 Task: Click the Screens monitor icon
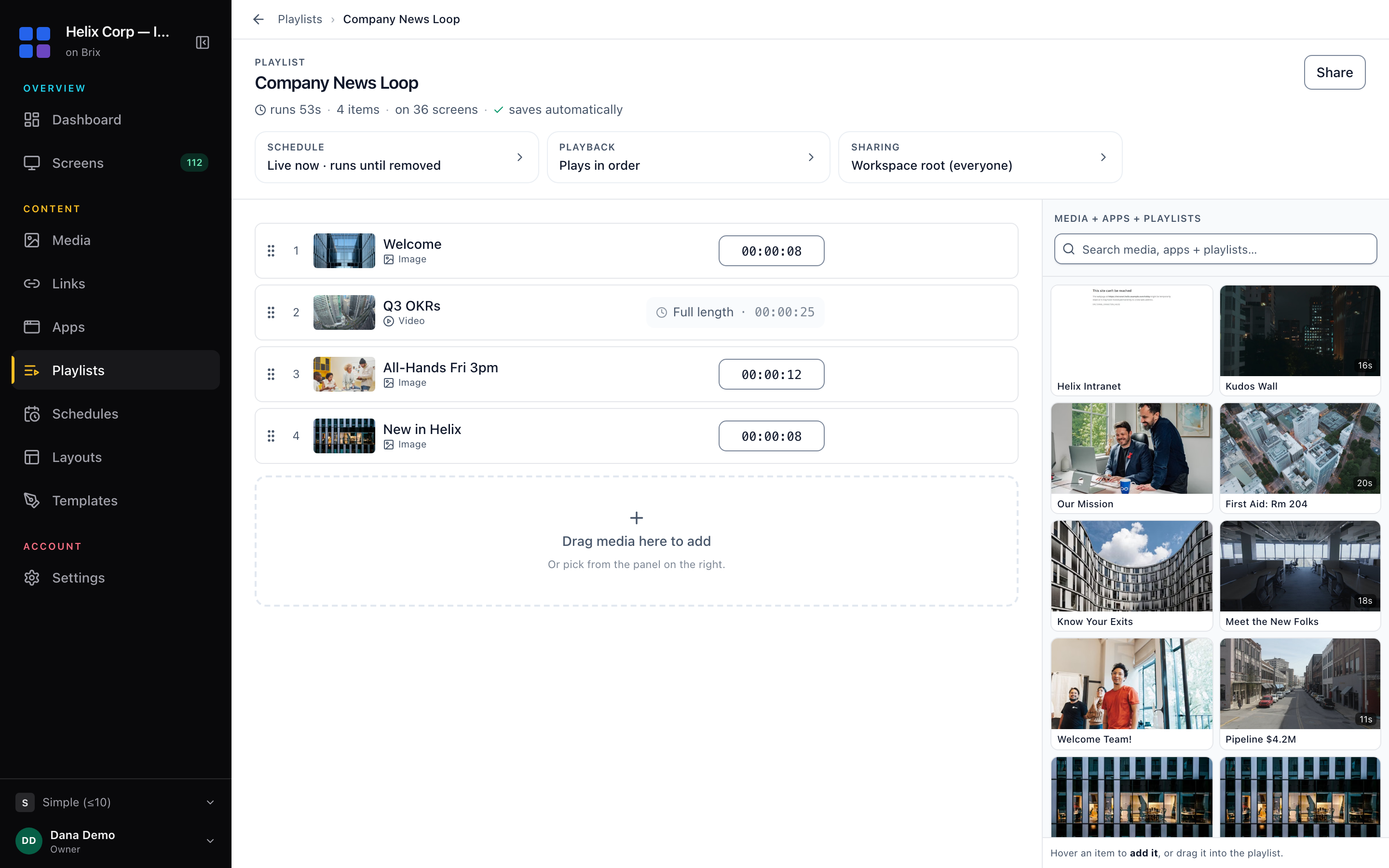pyautogui.click(x=31, y=163)
